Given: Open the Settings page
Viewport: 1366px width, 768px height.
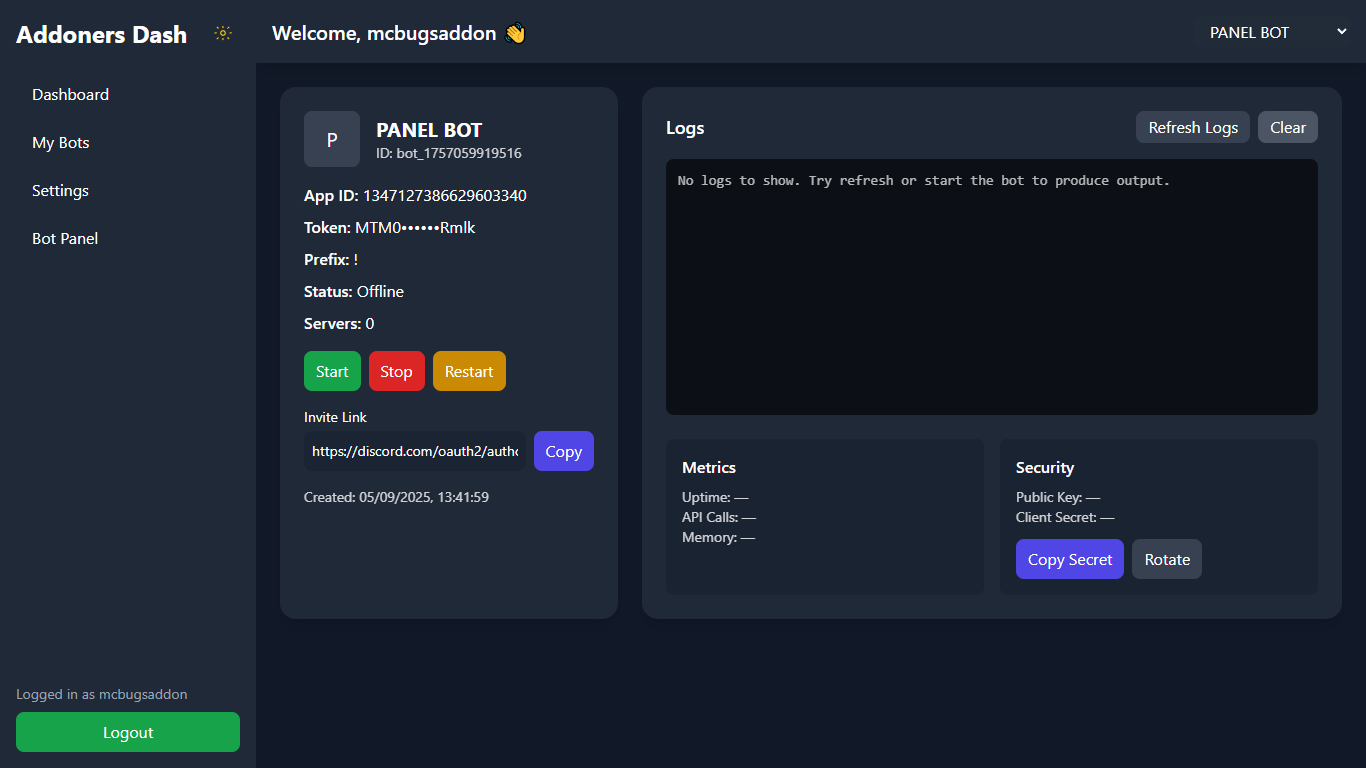Looking at the screenshot, I should pyautogui.click(x=59, y=190).
